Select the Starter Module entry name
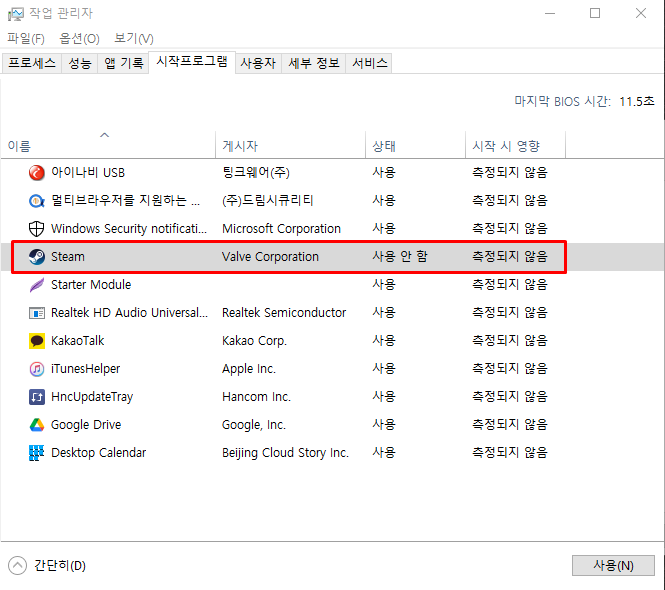The image size is (665, 590). click(91, 285)
